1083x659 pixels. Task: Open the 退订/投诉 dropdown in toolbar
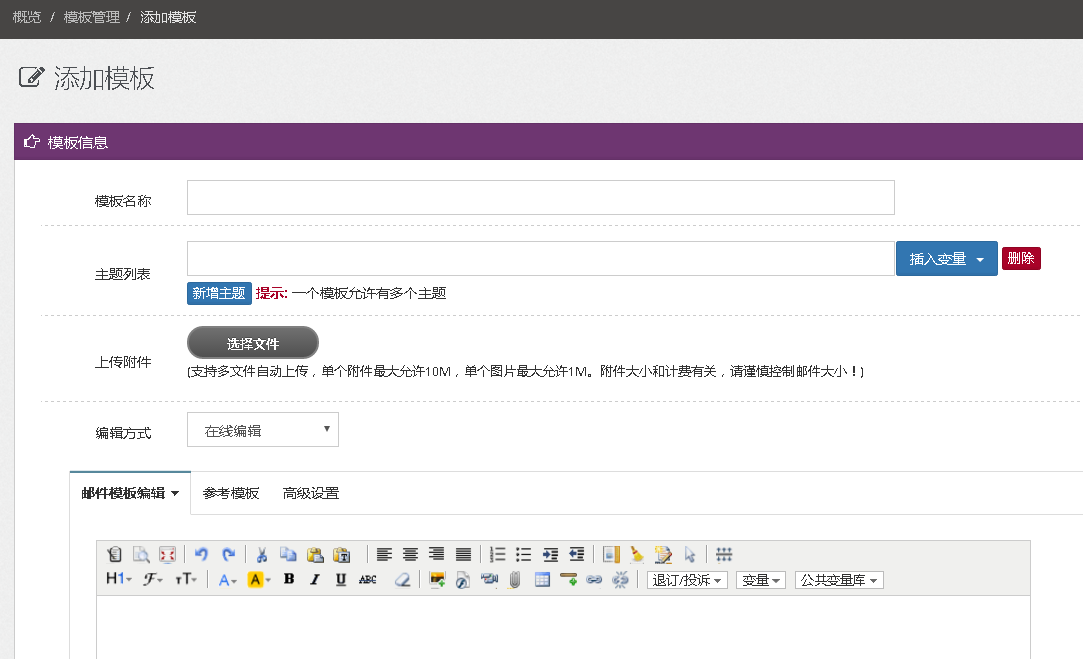[x=687, y=580]
